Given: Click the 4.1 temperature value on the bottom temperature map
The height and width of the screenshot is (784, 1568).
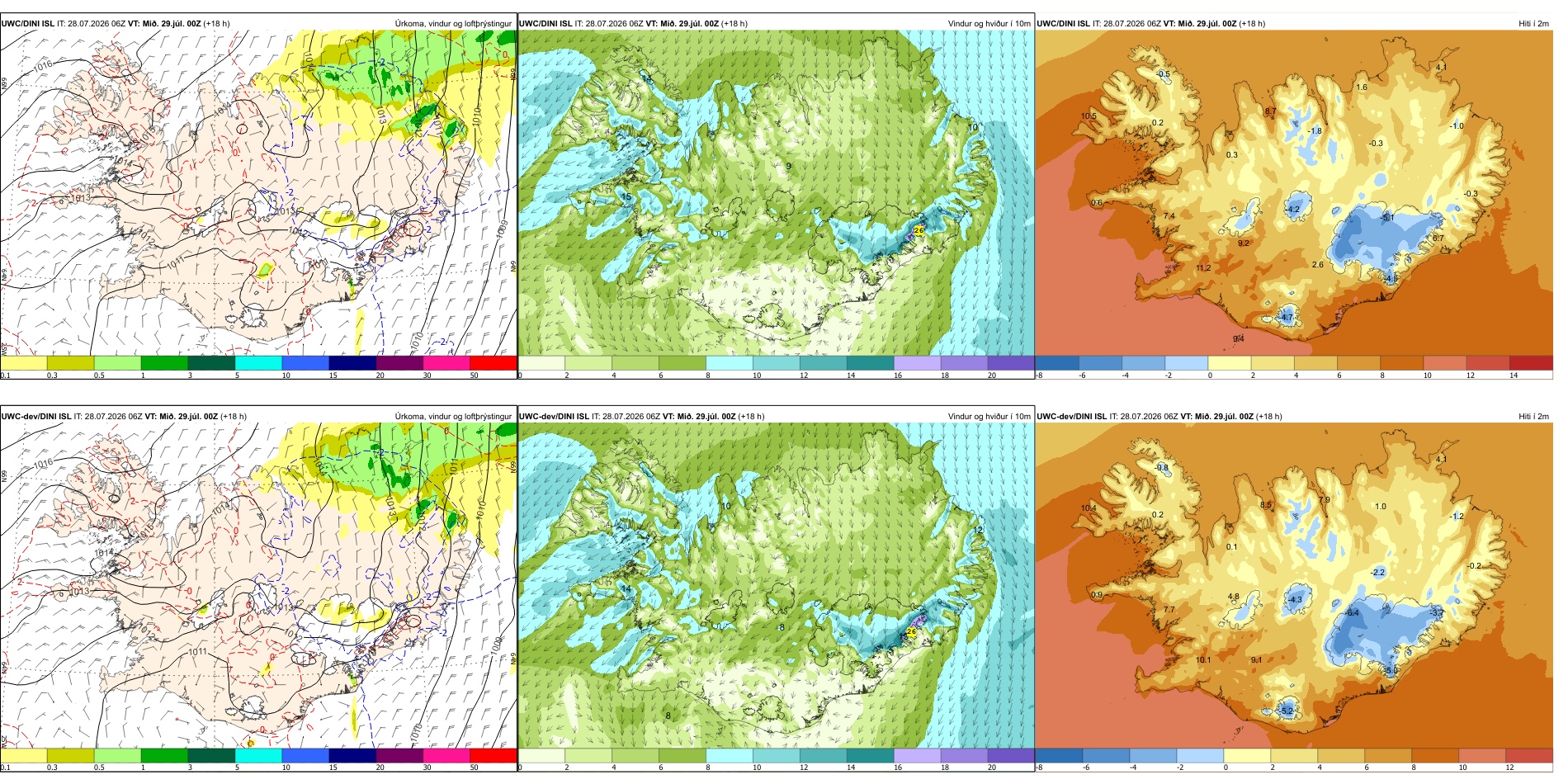Looking at the screenshot, I should click(x=1441, y=460).
